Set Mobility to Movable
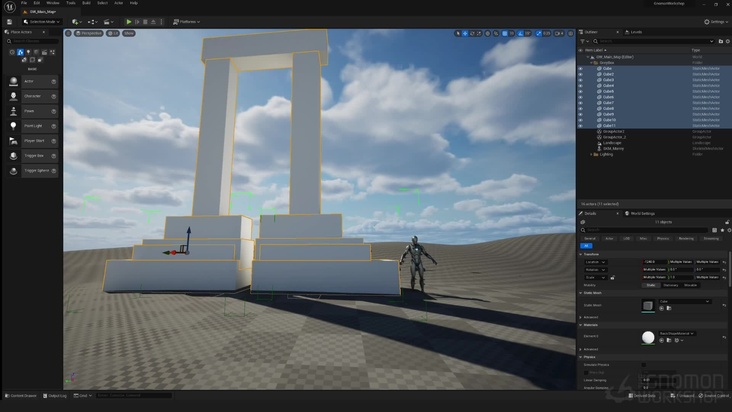 [x=690, y=285]
